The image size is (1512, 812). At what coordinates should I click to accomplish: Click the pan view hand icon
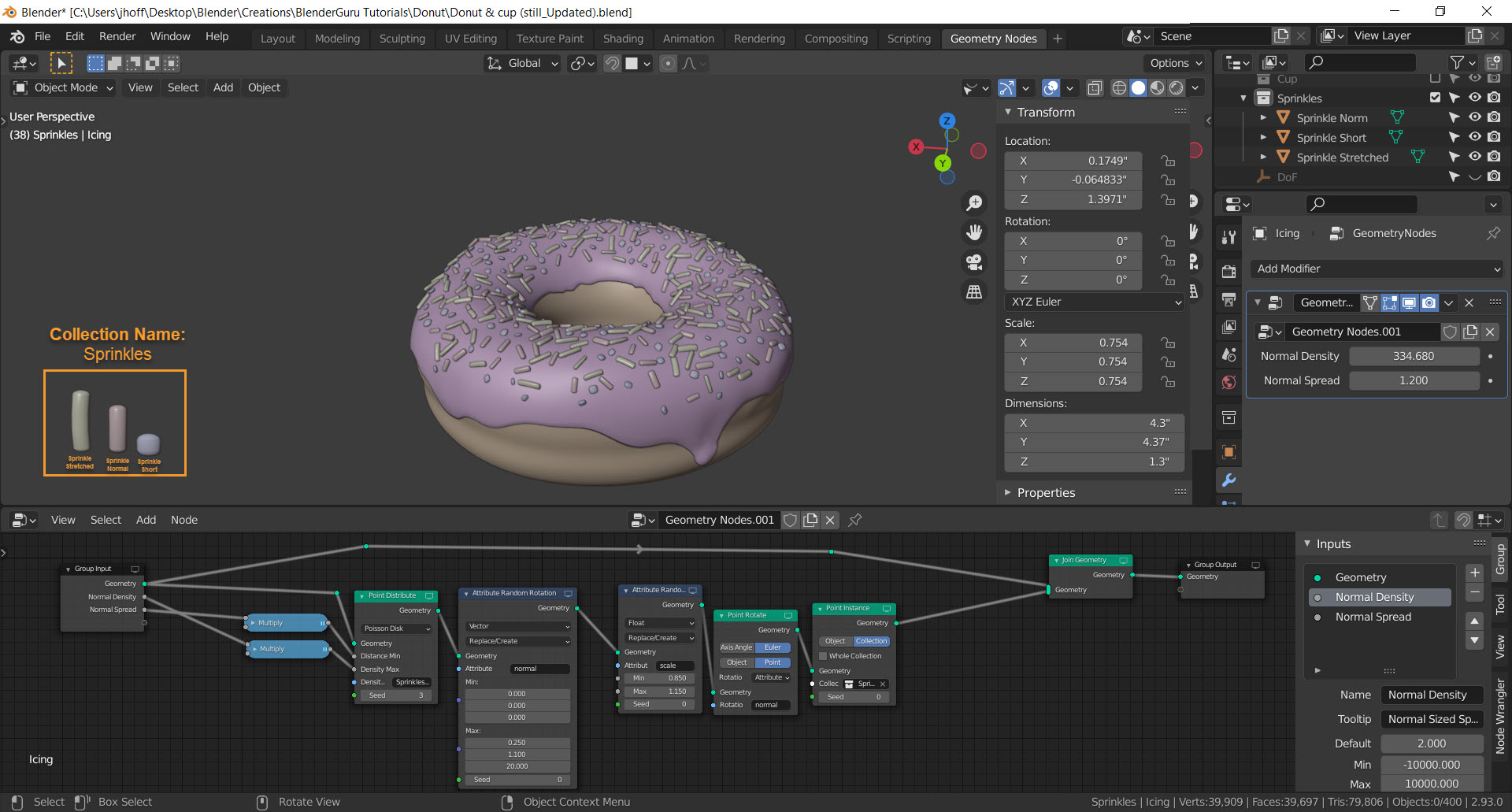pos(974,232)
